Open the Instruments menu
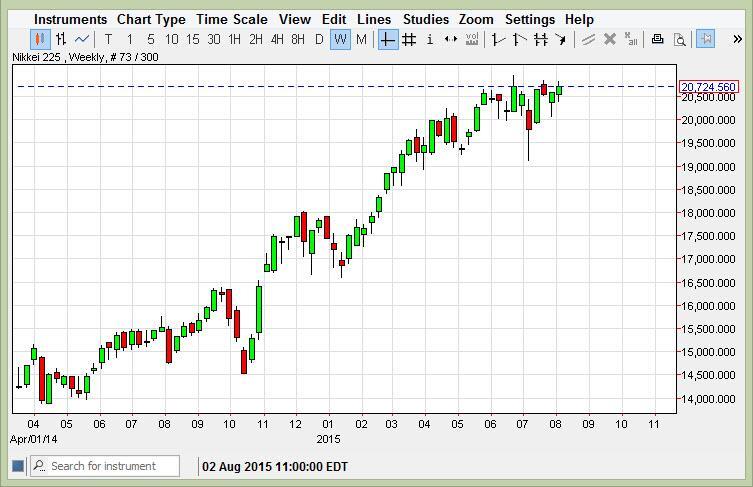This screenshot has height=487, width=753. [x=70, y=19]
